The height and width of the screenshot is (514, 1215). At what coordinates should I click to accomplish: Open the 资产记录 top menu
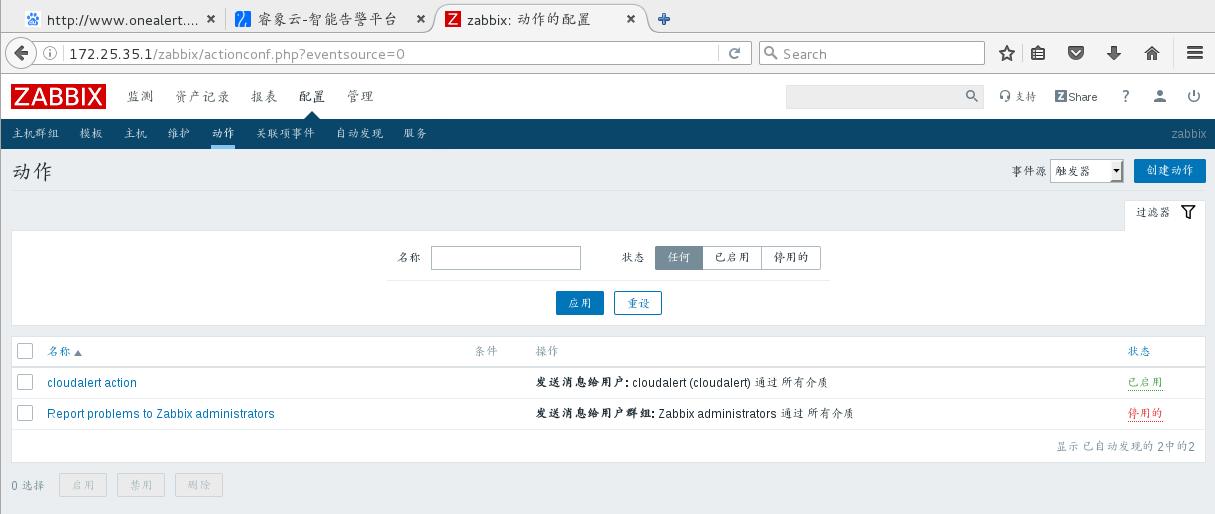point(202,97)
